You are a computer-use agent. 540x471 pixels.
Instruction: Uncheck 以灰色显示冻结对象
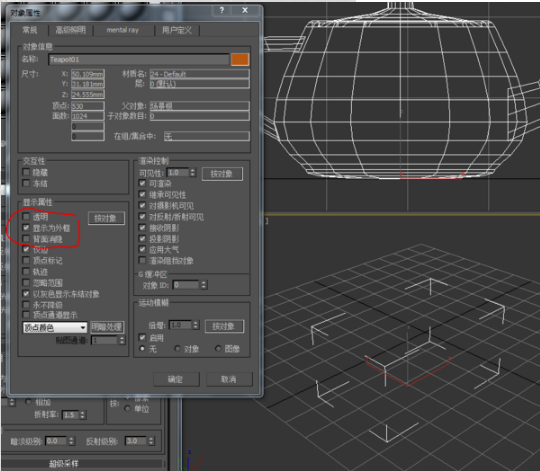click(26, 294)
